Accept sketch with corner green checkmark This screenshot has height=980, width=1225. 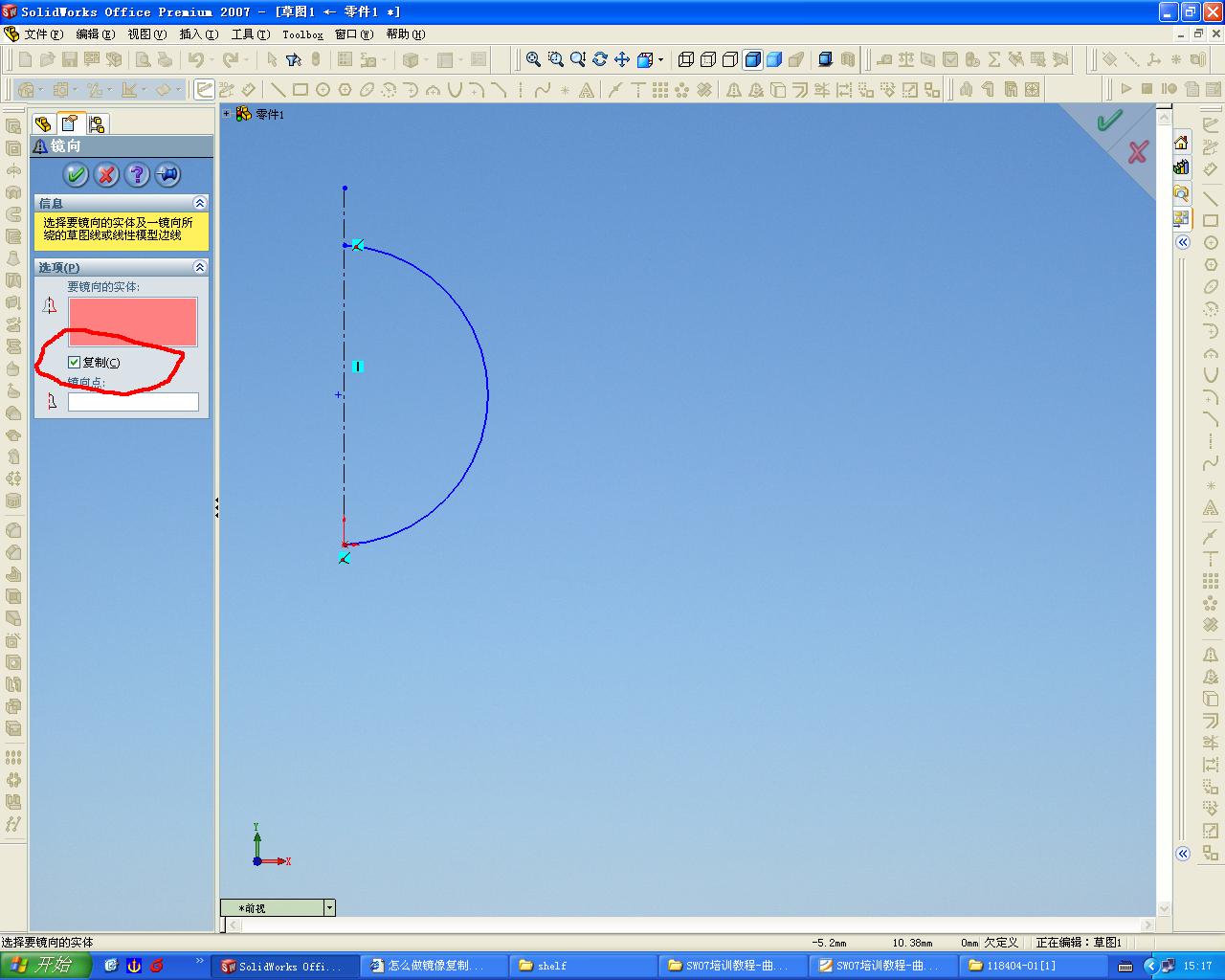point(1110,121)
